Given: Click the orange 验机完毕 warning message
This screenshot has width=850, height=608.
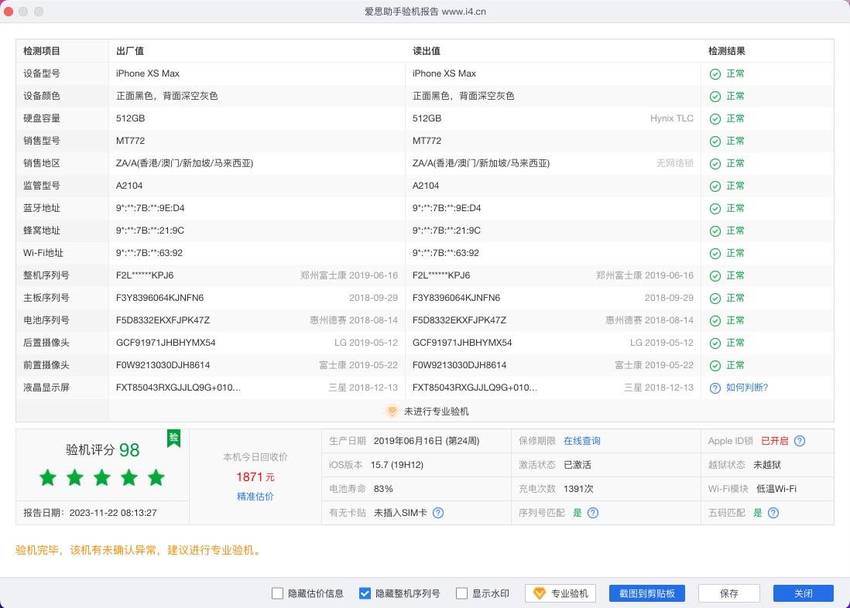Looking at the screenshot, I should click(x=138, y=551).
